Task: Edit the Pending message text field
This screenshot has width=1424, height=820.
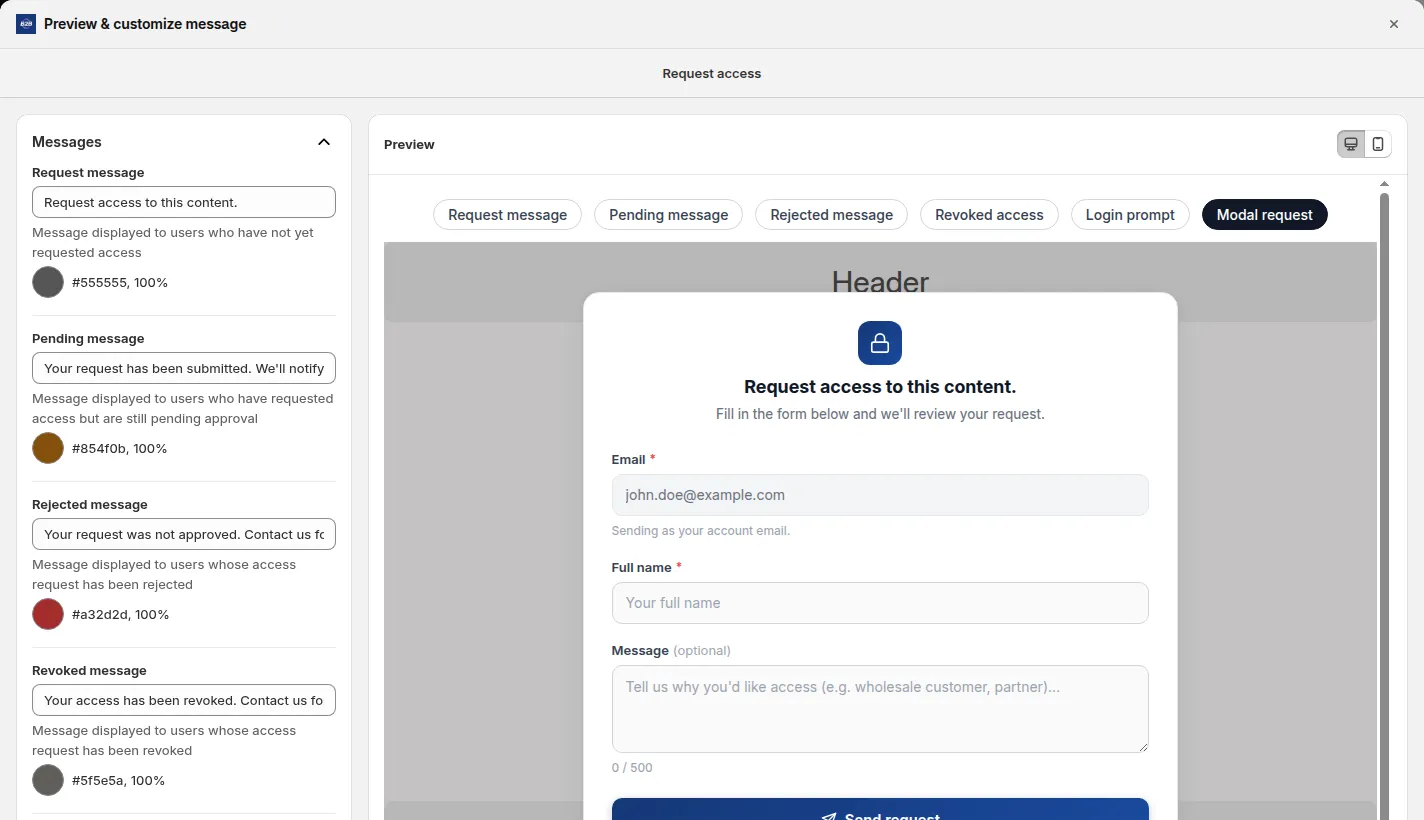Action: coord(184,368)
